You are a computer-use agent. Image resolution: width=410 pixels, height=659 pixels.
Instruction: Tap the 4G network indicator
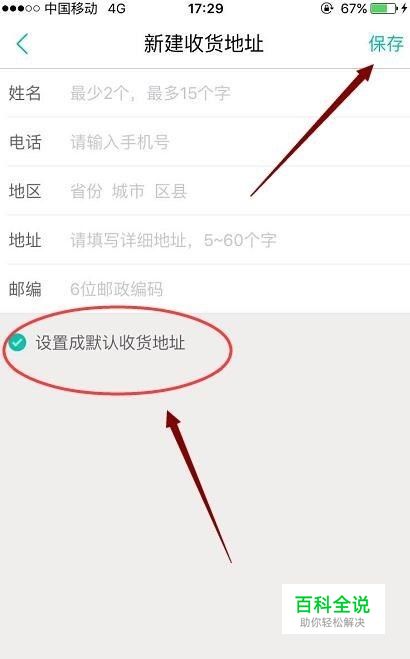pos(116,8)
